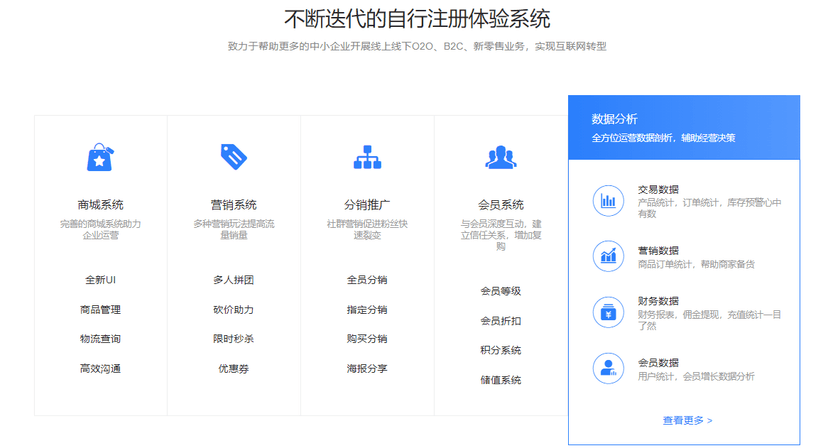Click the price tag icon for 营销系统
828x448 pixels.
233,156
